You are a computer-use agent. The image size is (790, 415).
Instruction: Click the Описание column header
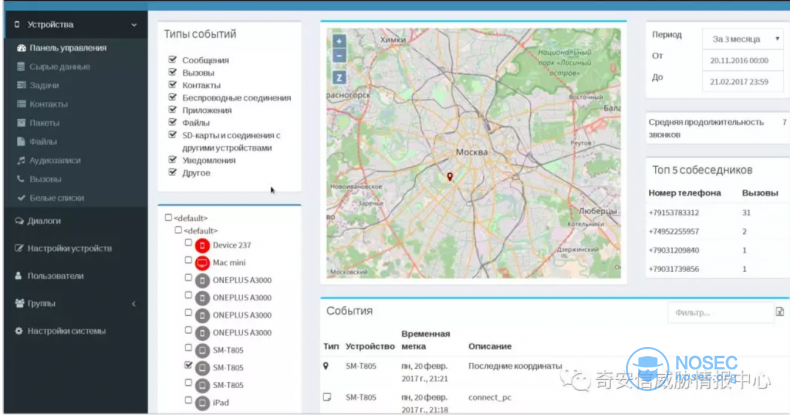(490, 347)
